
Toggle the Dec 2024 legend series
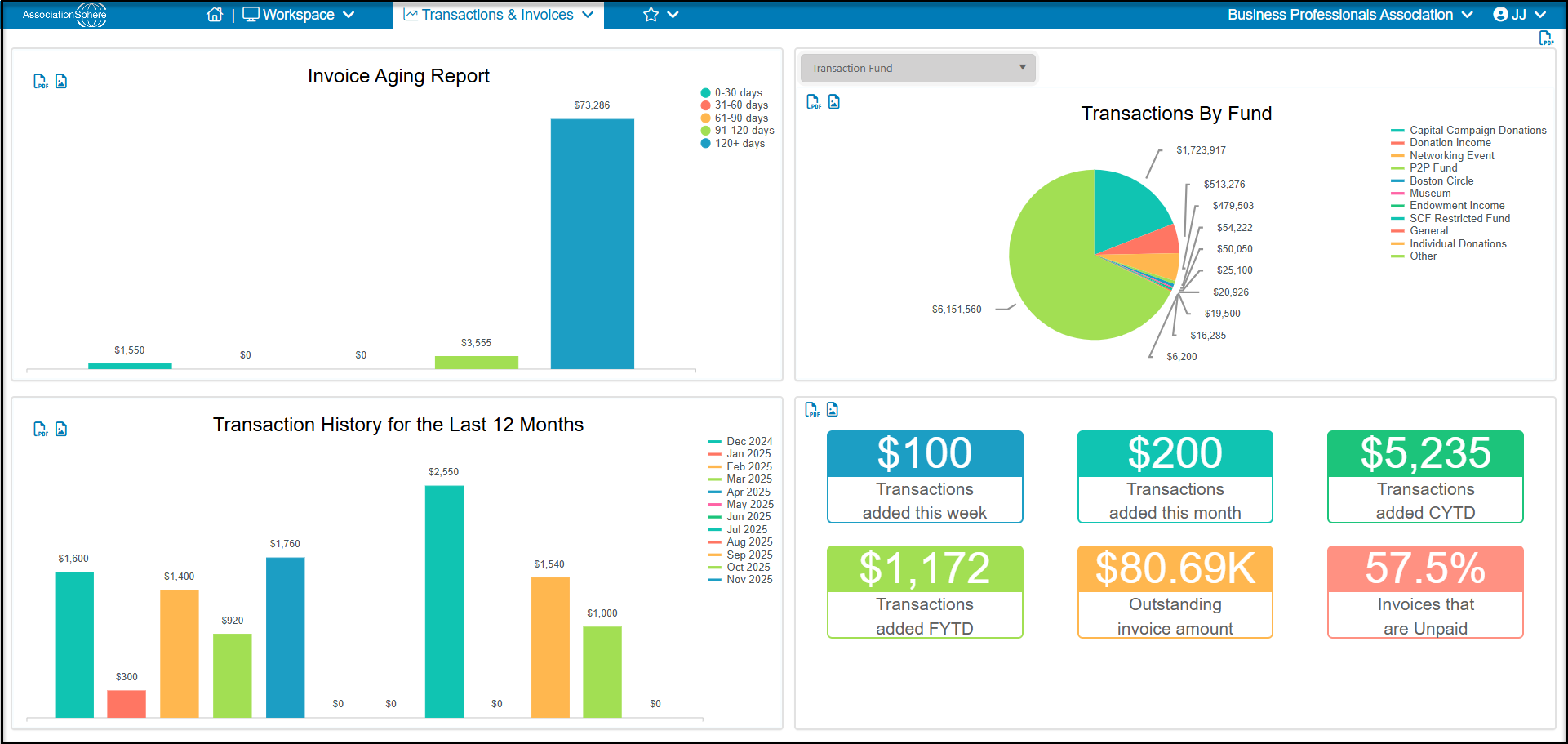[x=740, y=441]
